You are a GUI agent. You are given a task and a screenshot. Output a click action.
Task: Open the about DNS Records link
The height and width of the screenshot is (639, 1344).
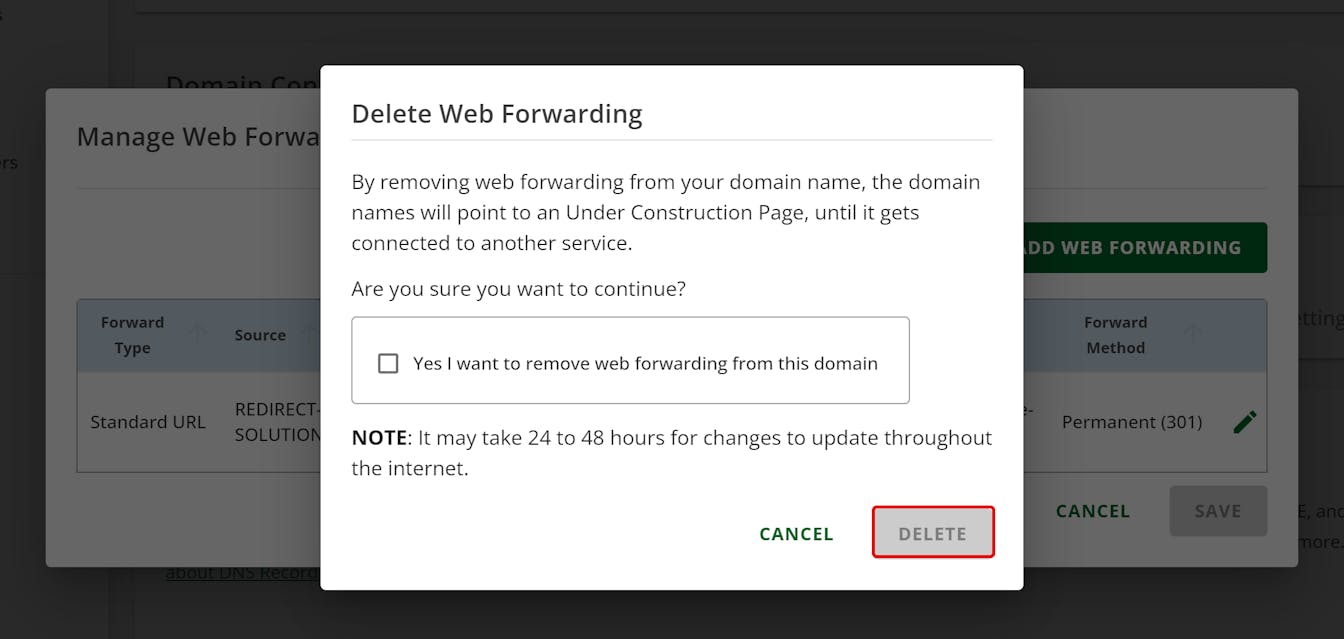[242, 573]
